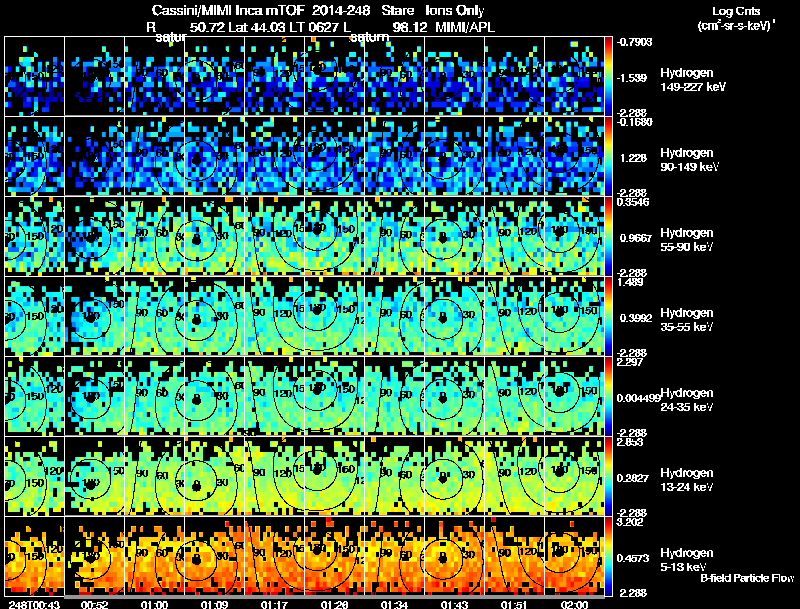Click the color scale maximum "-0.7903"
This screenshot has height=609, width=800.
click(634, 42)
